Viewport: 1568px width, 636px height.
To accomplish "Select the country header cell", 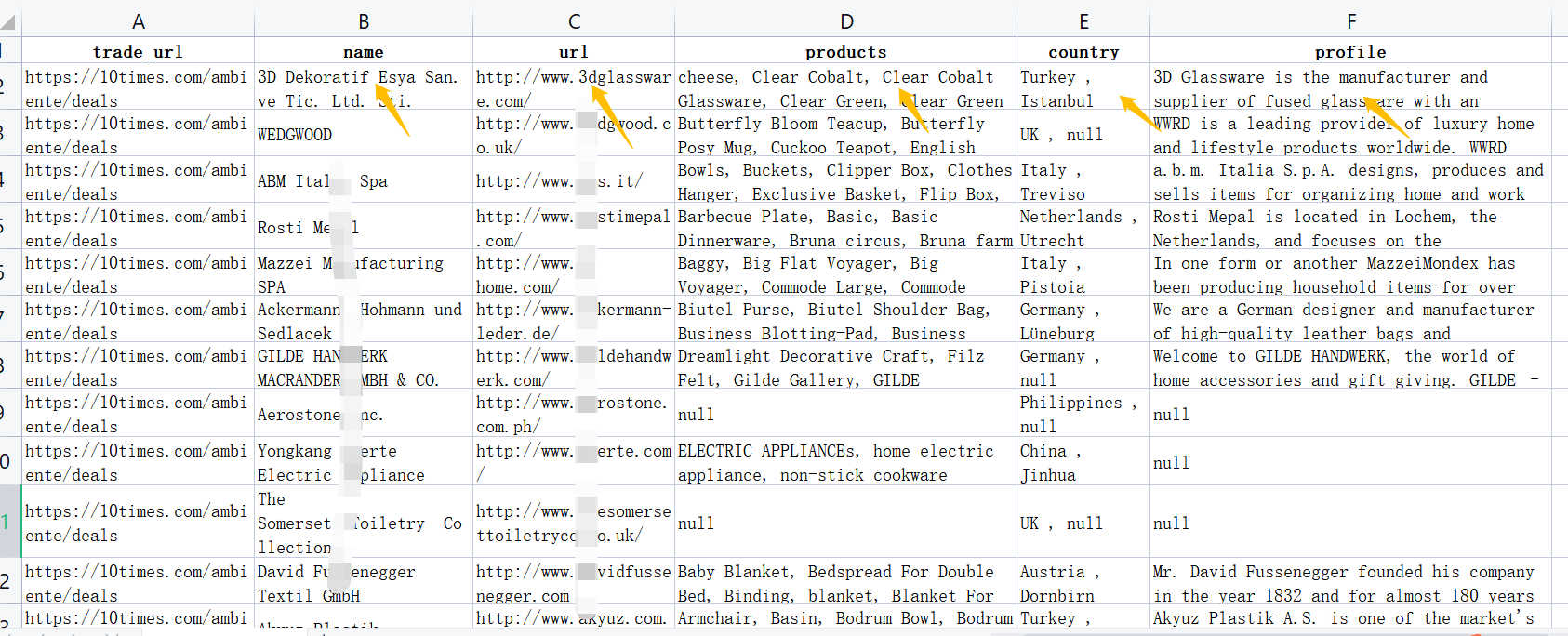I will click(1083, 52).
